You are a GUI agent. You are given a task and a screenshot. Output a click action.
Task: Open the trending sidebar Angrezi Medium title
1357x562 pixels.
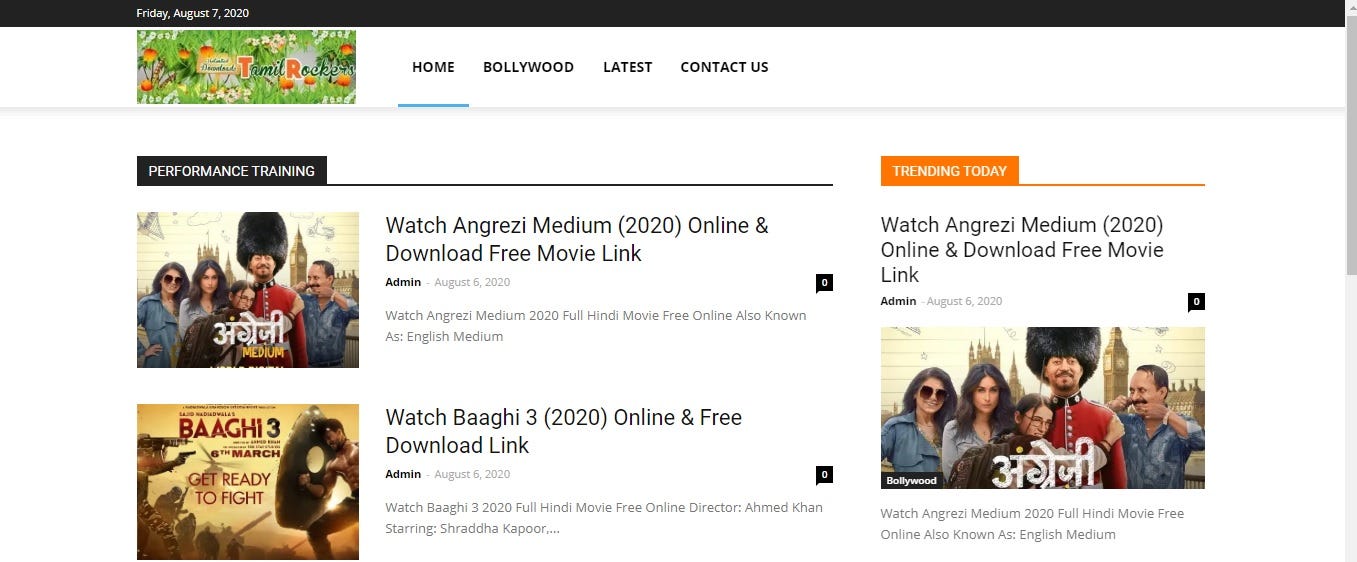point(1022,250)
